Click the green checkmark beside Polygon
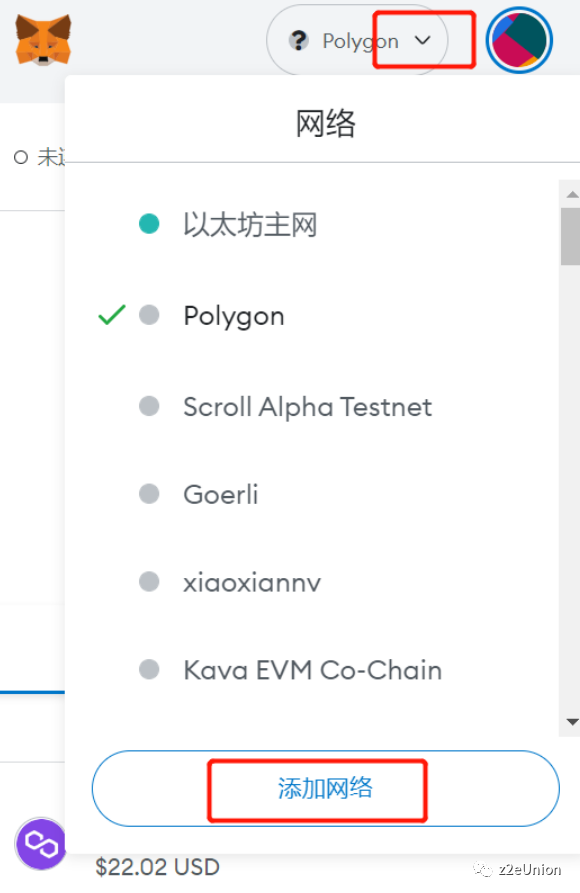Viewport: 580px width, 893px height. point(110,315)
